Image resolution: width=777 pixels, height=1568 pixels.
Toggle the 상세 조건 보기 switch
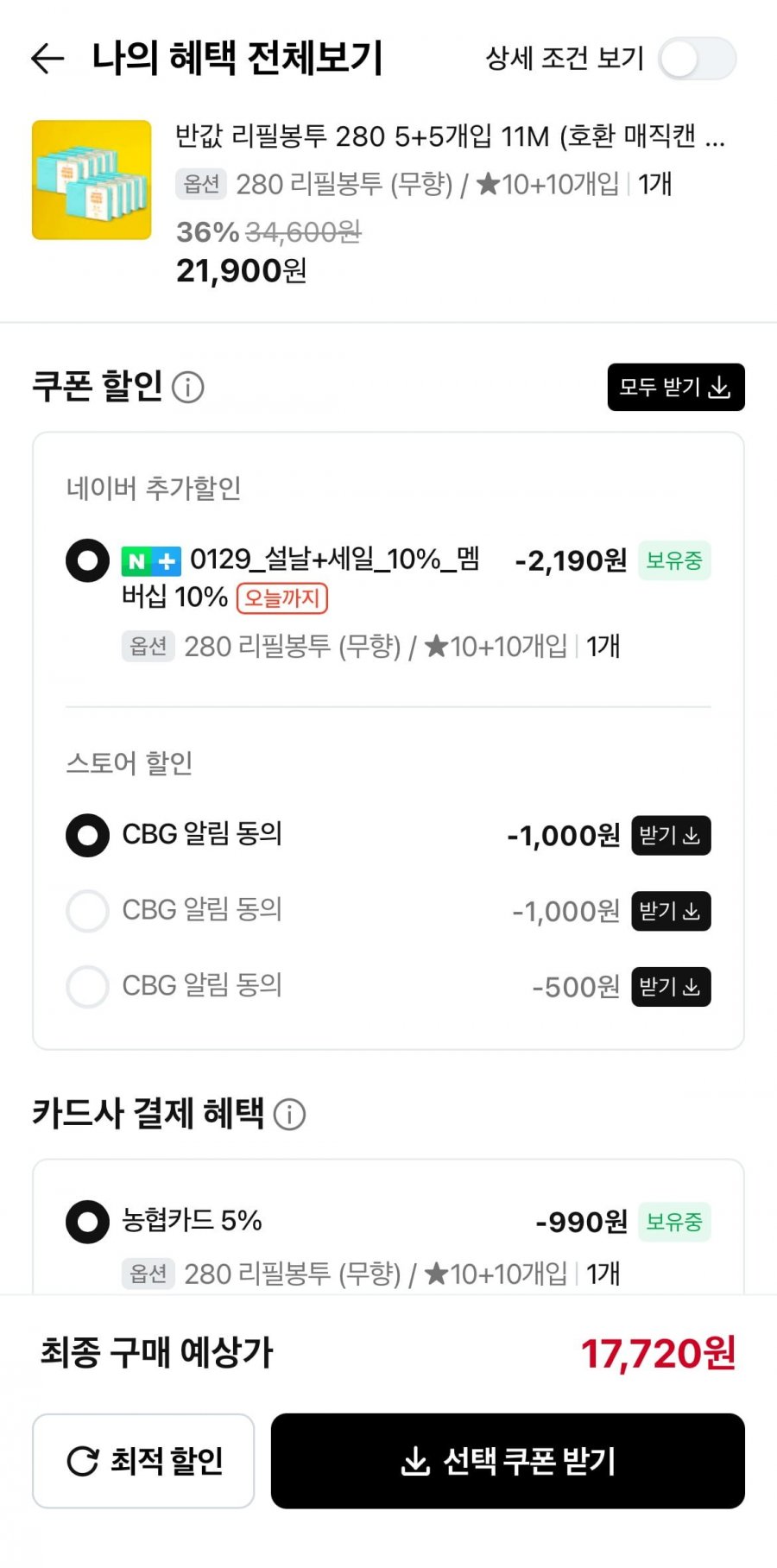[697, 59]
